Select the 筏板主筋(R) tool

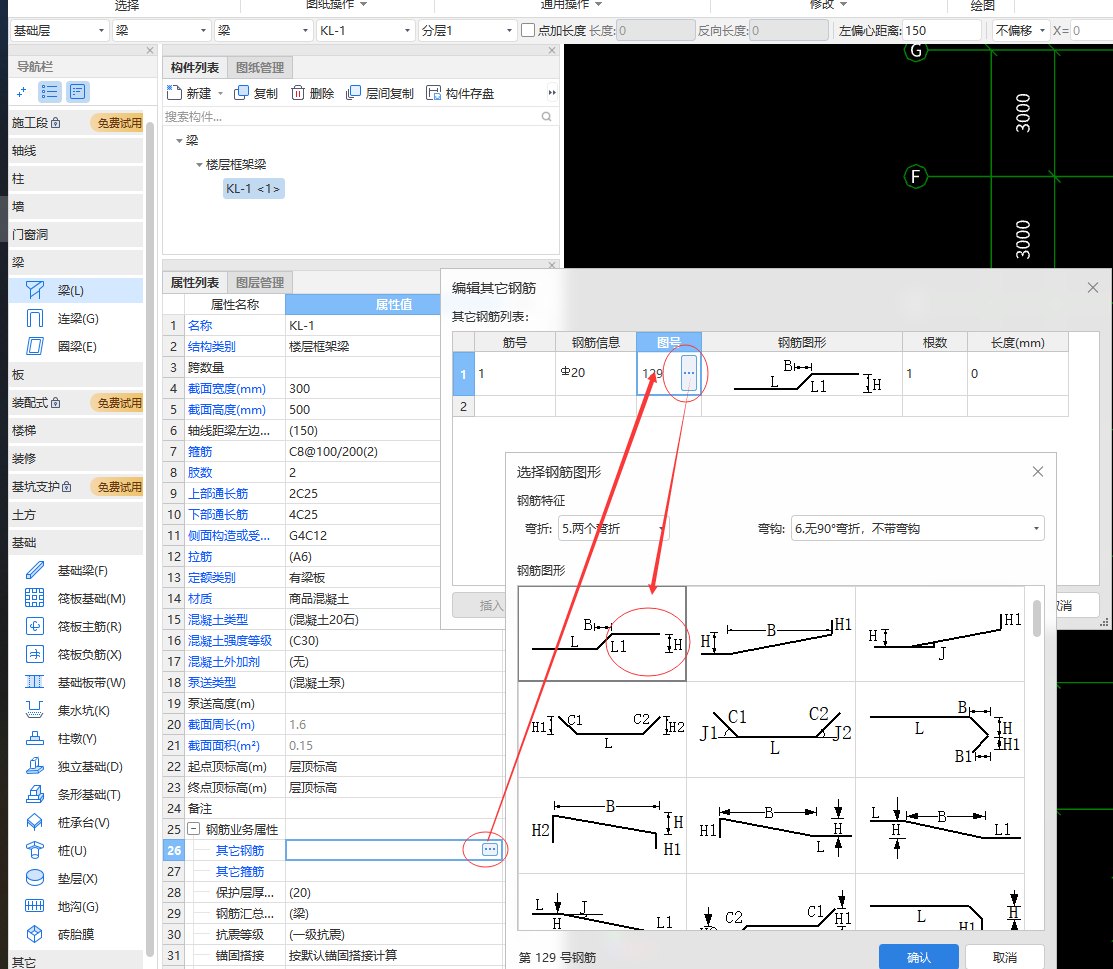(x=76, y=627)
